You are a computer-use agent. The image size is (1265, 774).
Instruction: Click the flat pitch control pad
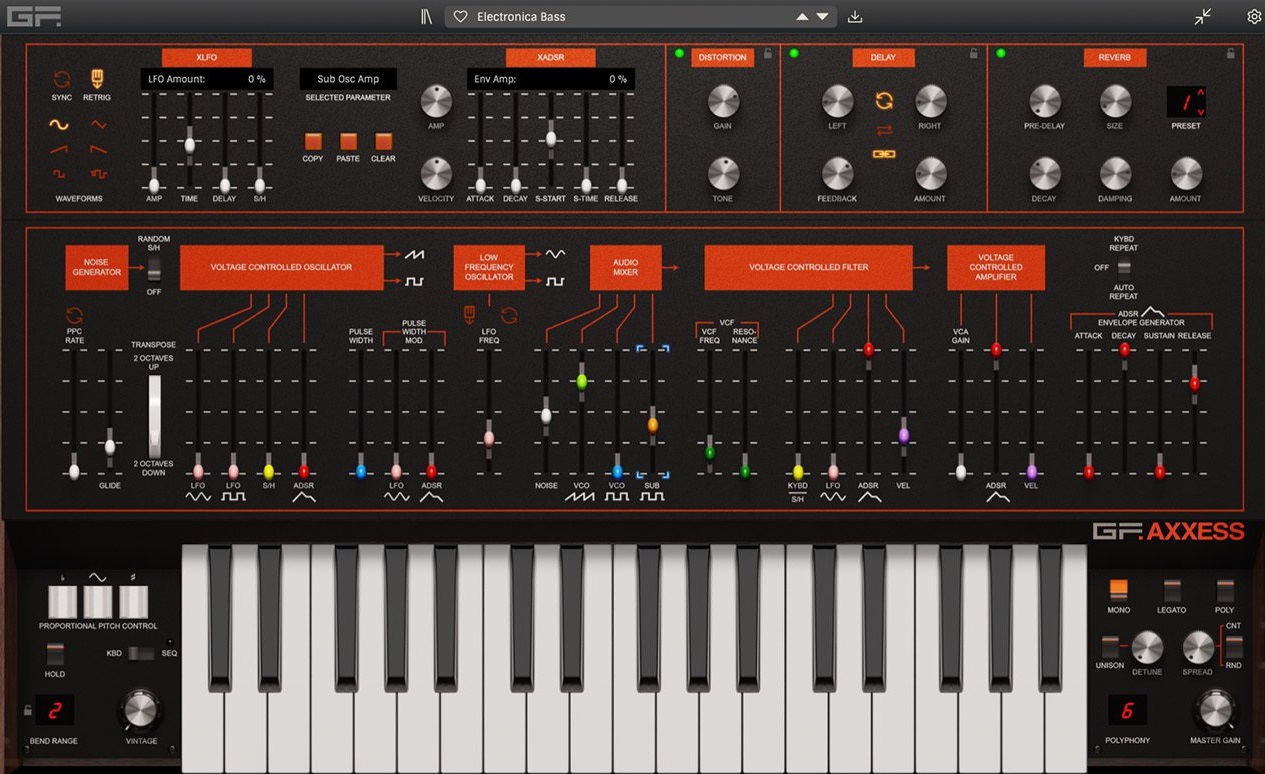click(x=62, y=602)
